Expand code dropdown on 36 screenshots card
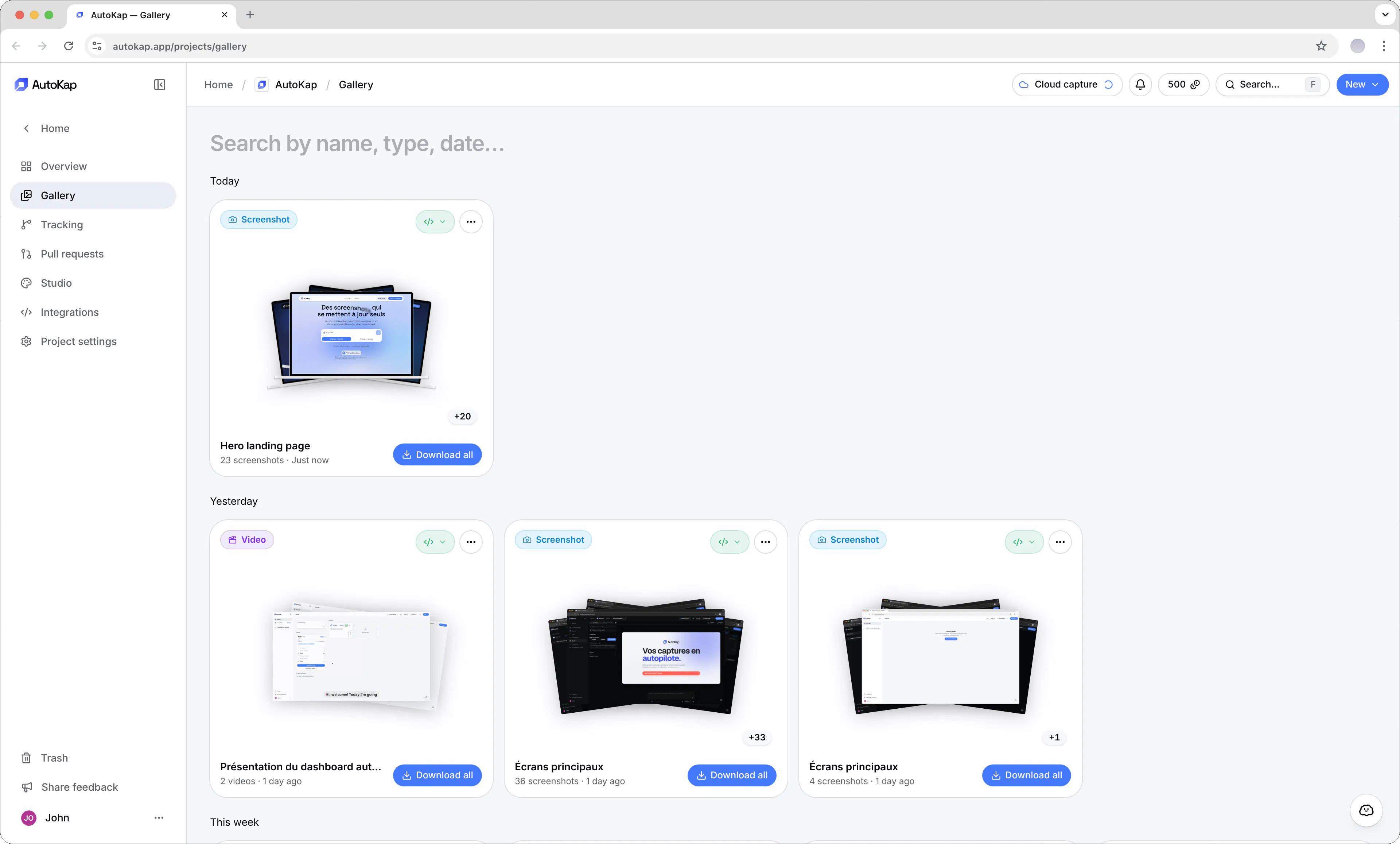 (x=730, y=542)
